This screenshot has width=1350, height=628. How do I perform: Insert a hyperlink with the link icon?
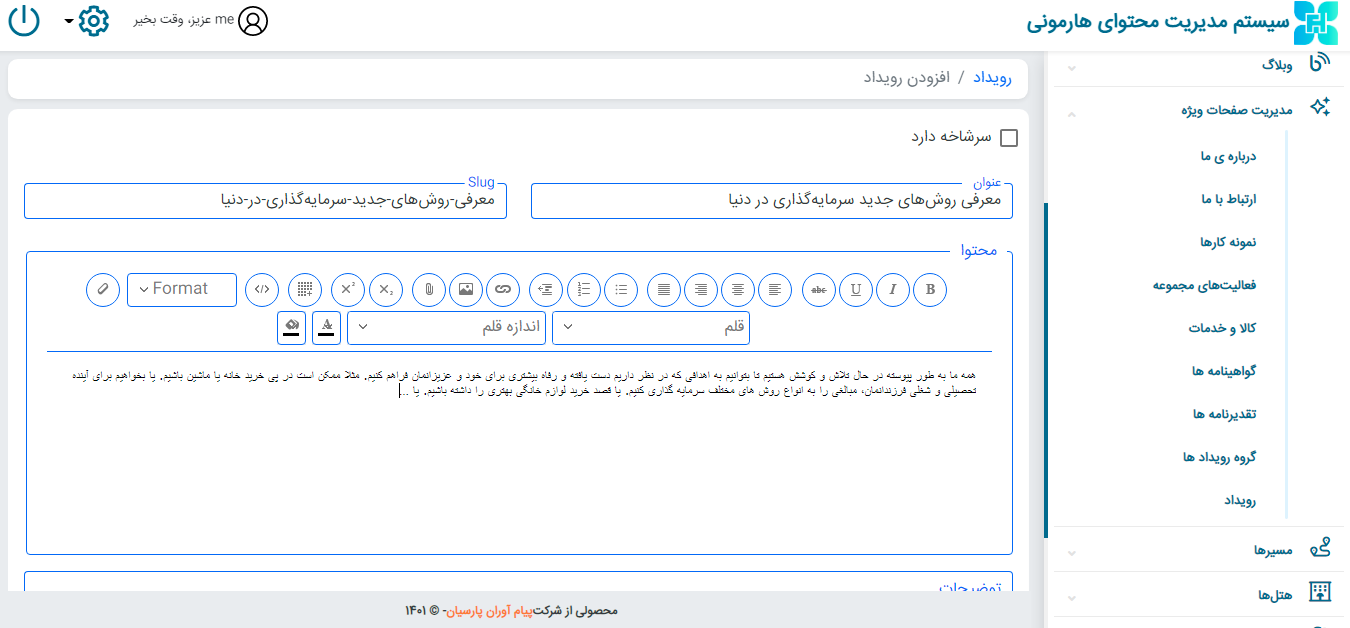tap(503, 289)
